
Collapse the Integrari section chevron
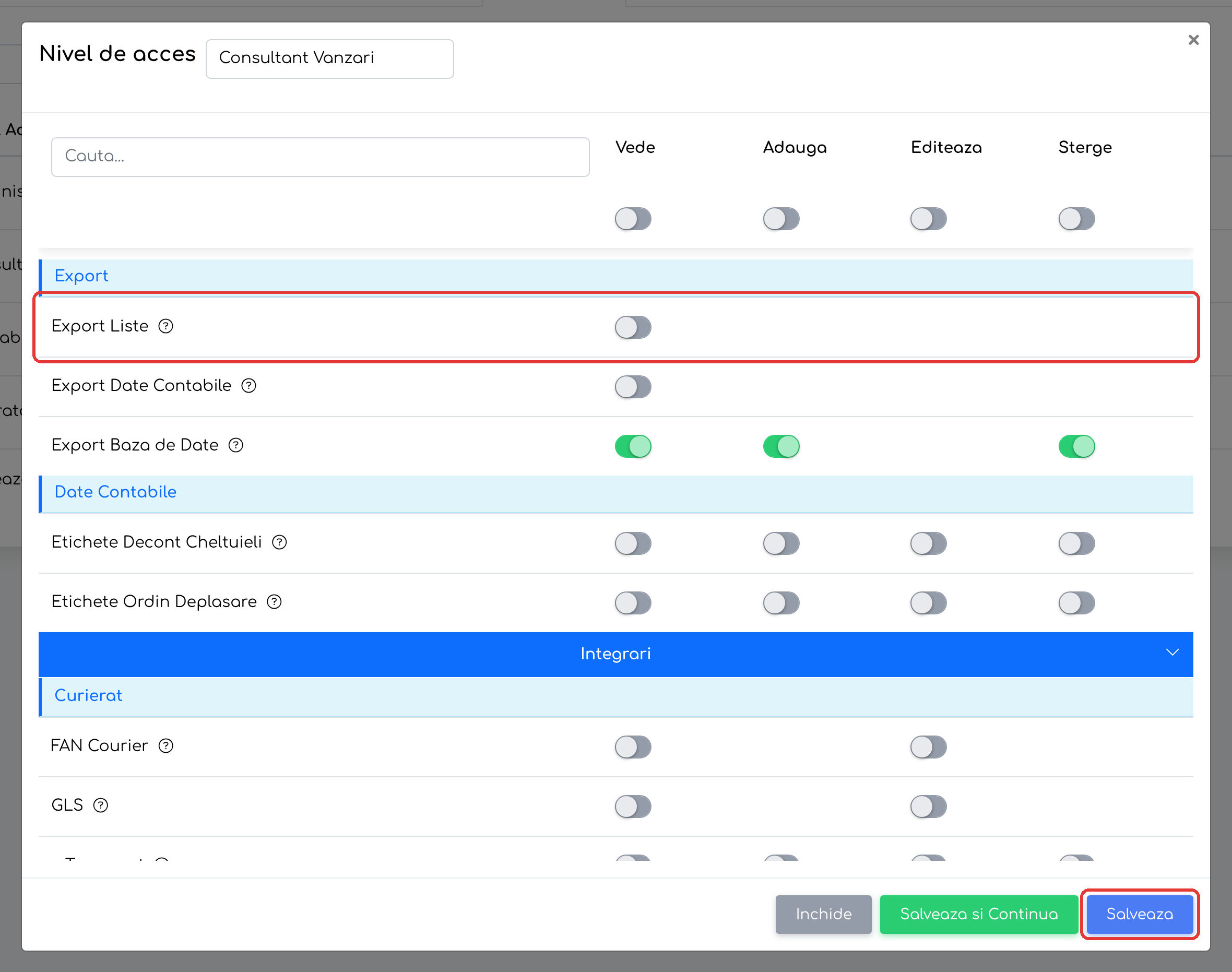(1171, 653)
